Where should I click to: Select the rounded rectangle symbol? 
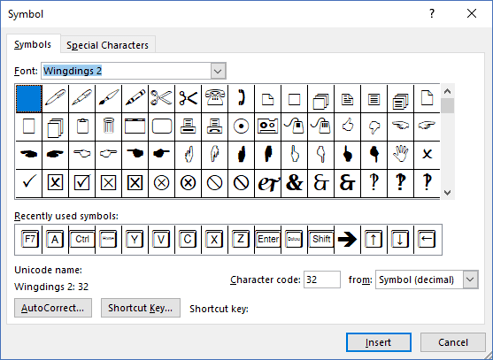point(162,127)
